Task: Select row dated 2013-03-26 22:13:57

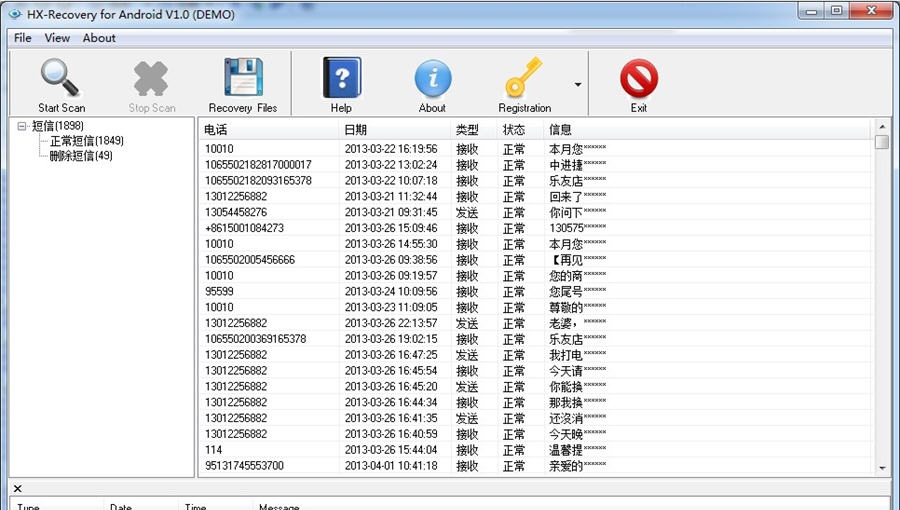Action: [x=535, y=323]
